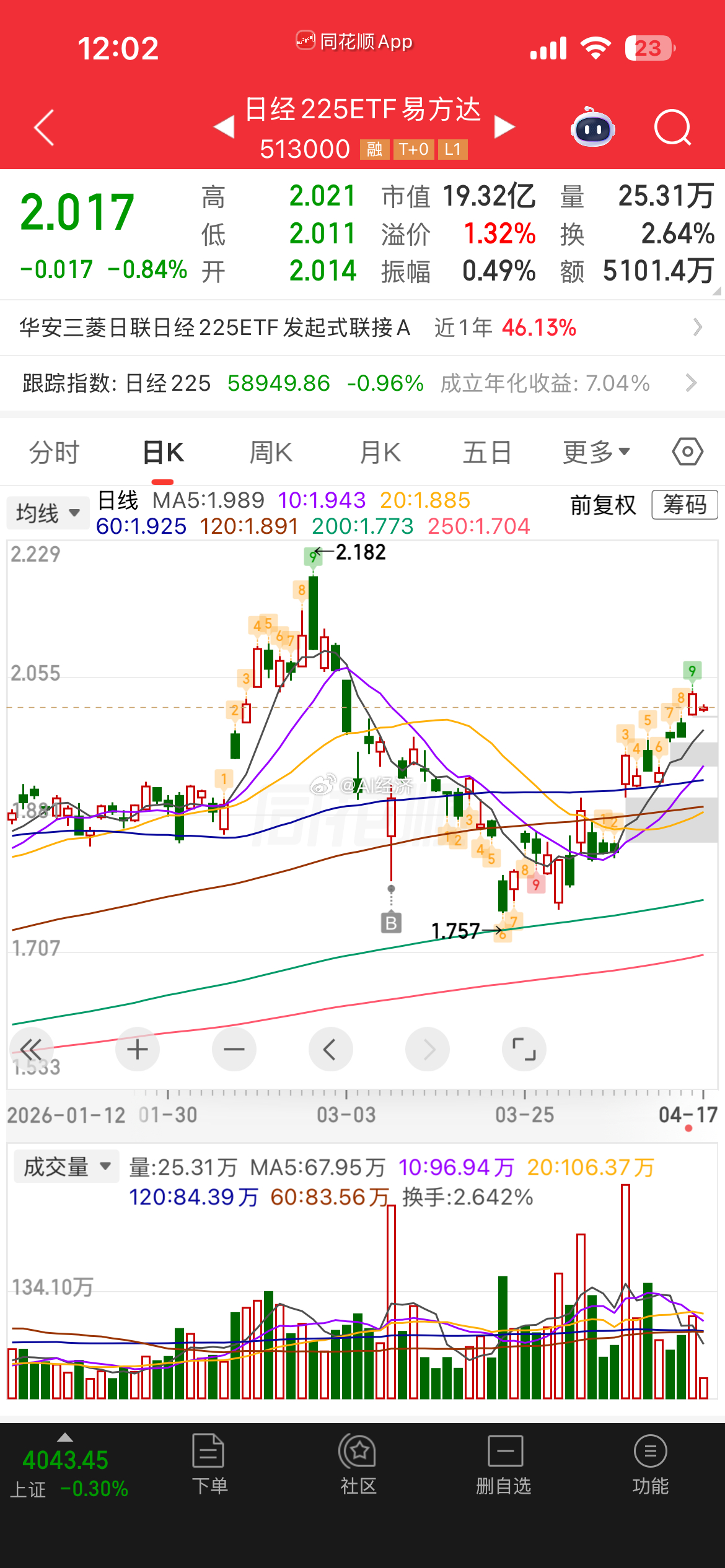Expand quote details corner triangle

717,290
